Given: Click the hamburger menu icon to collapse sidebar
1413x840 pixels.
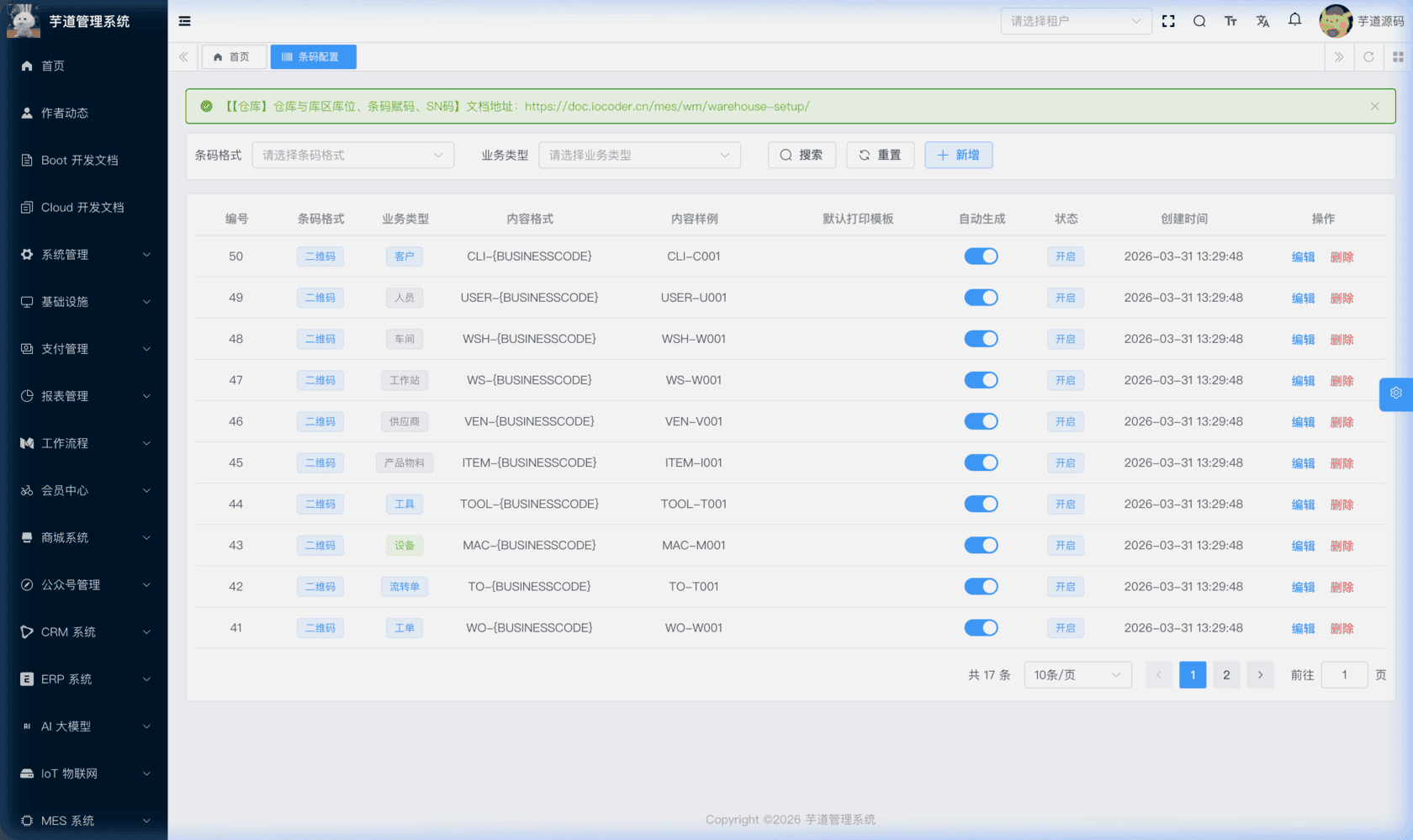Looking at the screenshot, I should pos(184,21).
